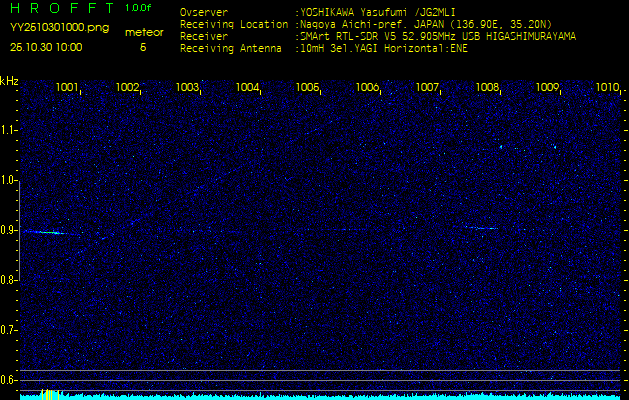
Task: Click the 1003 time axis marker
Action: (x=187, y=87)
